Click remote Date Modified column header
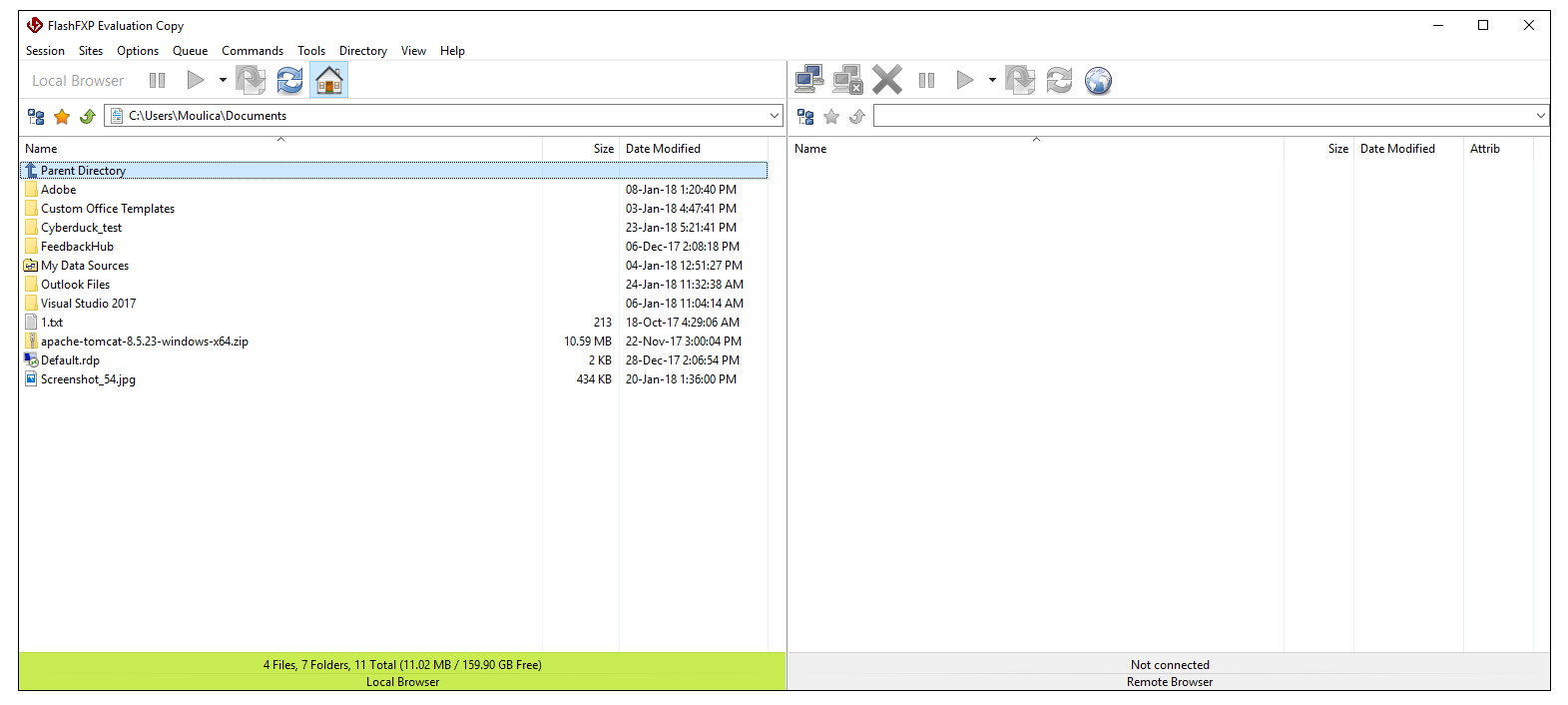 1408,149
